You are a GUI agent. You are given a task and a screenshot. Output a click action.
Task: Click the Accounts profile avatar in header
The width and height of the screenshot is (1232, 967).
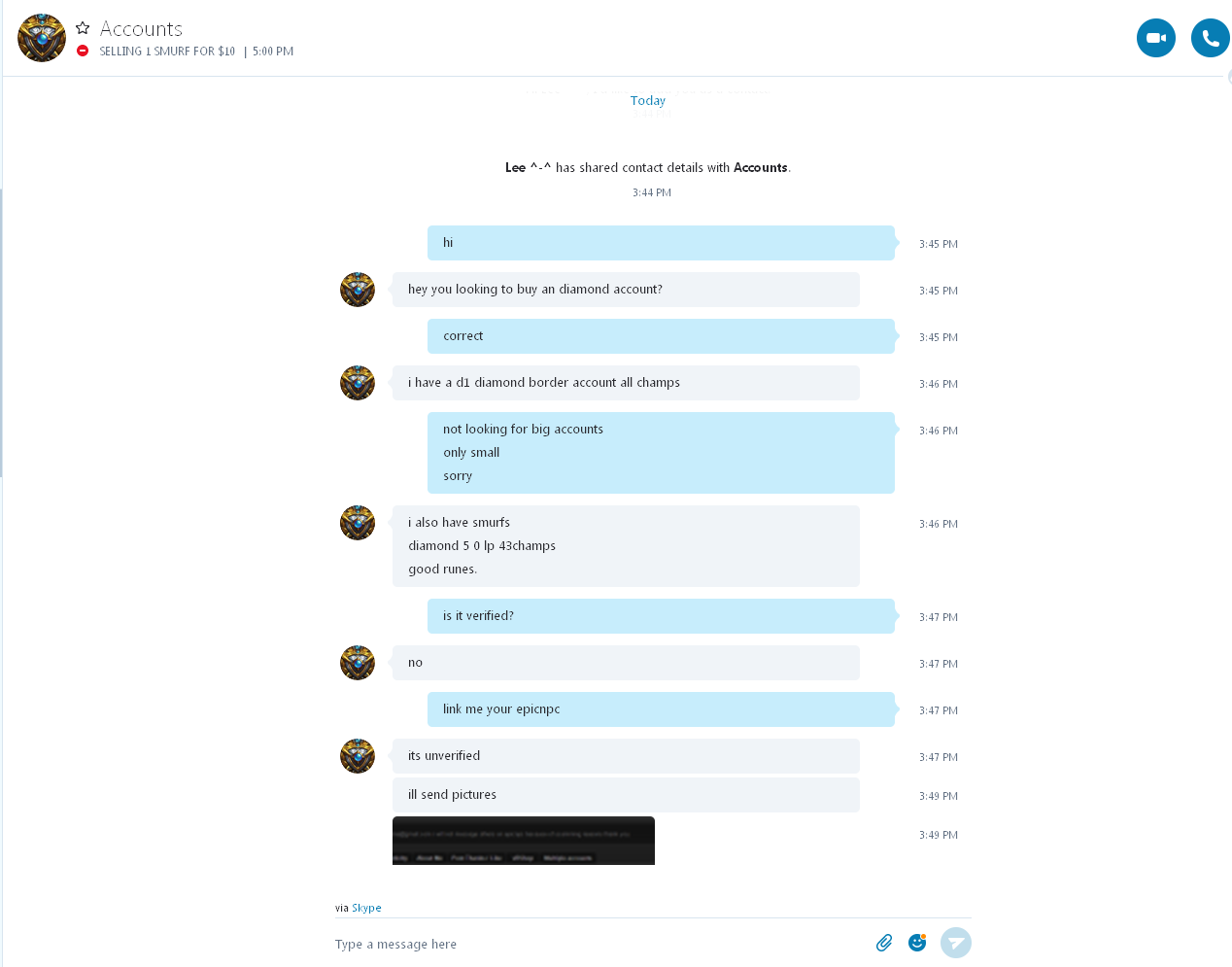(42, 38)
